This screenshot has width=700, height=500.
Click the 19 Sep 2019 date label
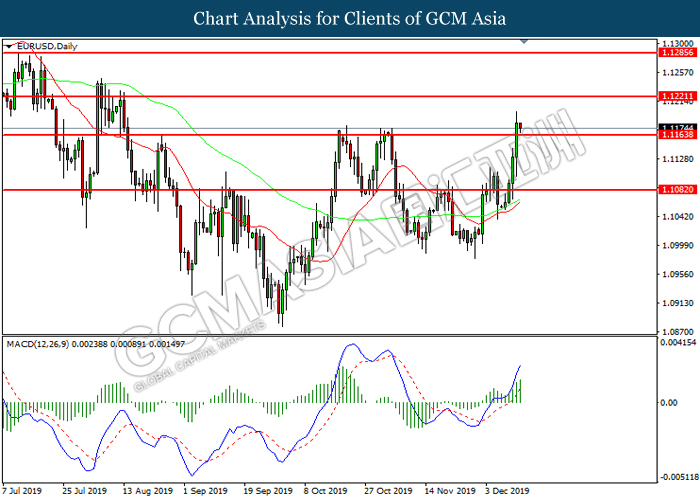tap(268, 491)
